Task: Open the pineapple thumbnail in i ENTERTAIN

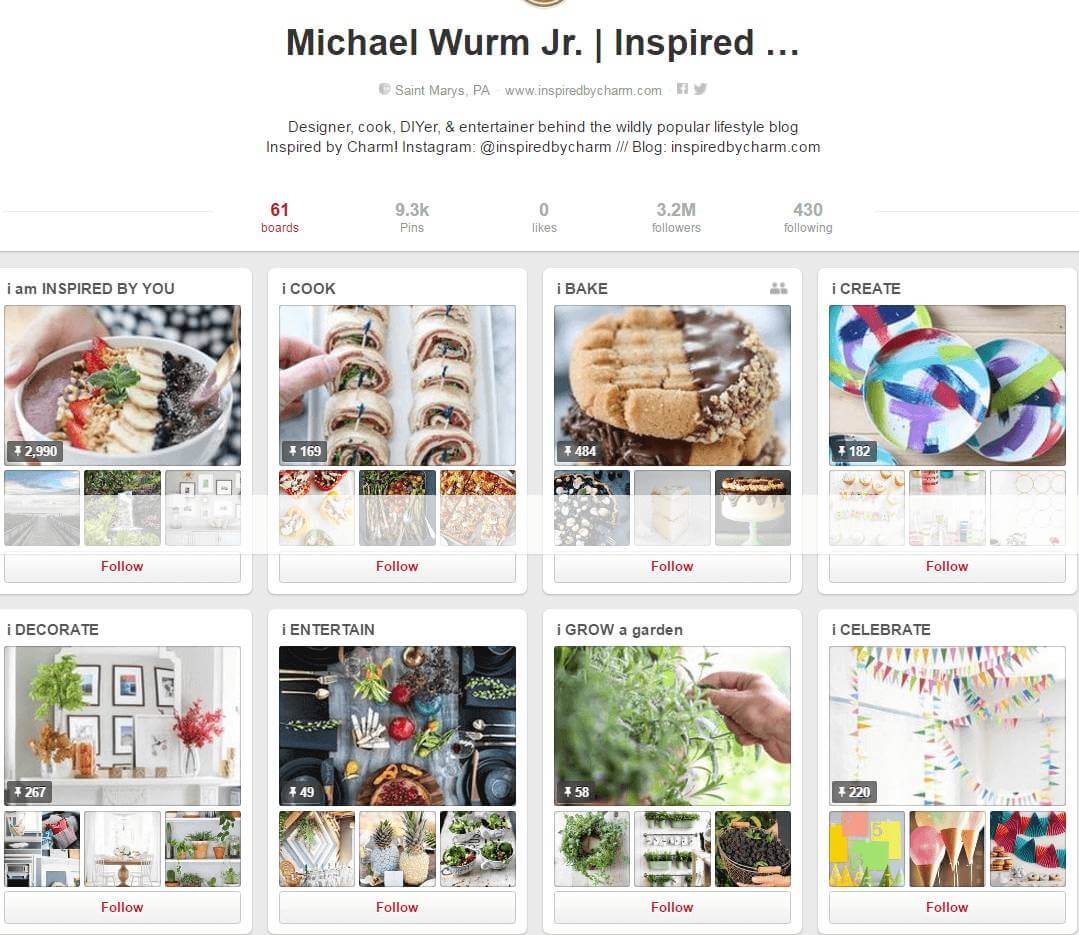Action: [x=397, y=848]
